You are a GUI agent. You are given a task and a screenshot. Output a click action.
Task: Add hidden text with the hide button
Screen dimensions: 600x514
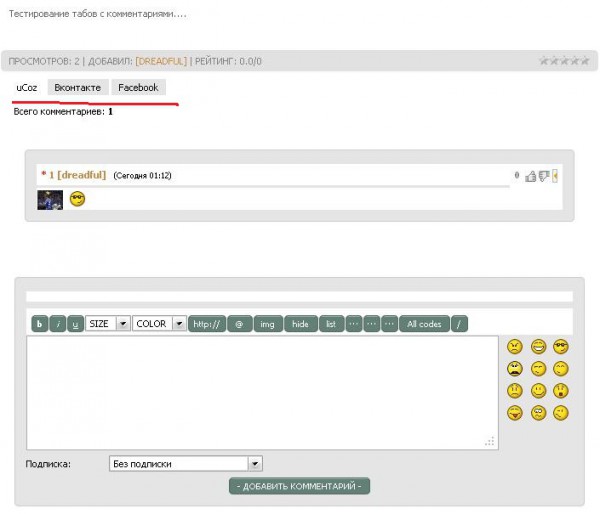(300, 324)
